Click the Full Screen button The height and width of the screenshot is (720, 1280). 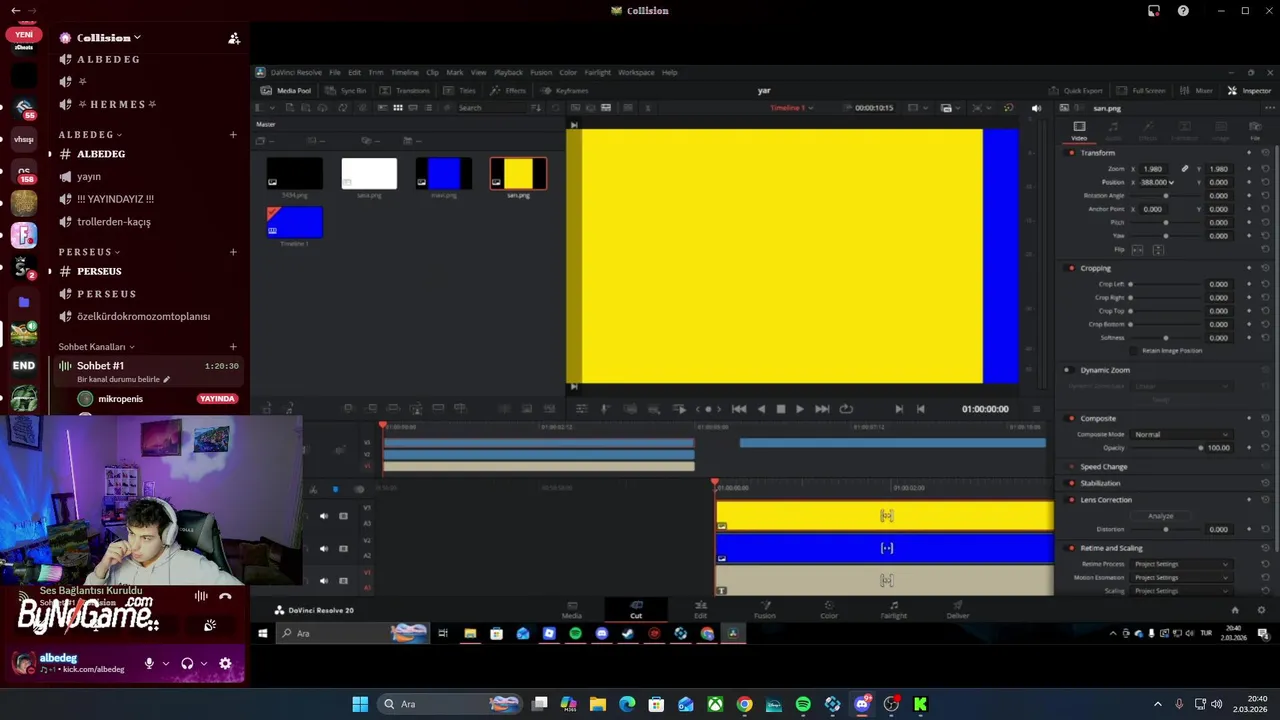click(x=1141, y=90)
